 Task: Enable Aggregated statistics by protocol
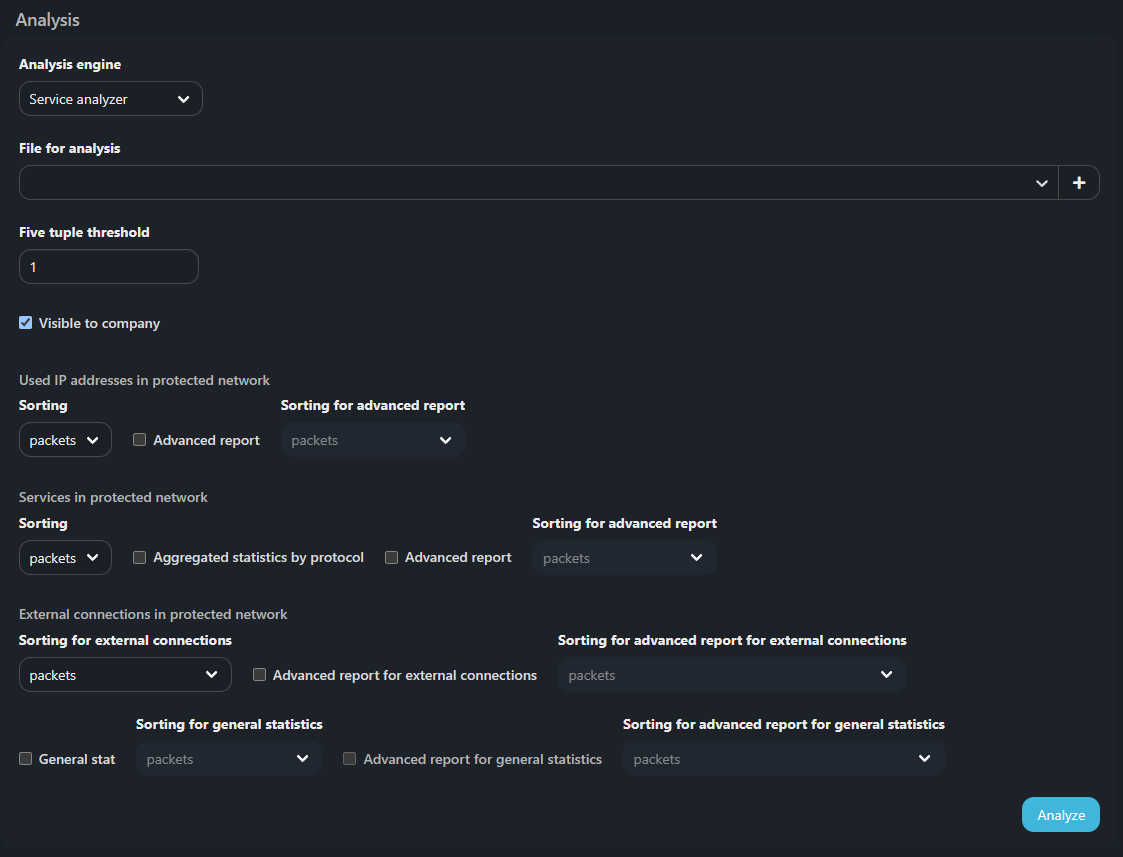tap(140, 557)
